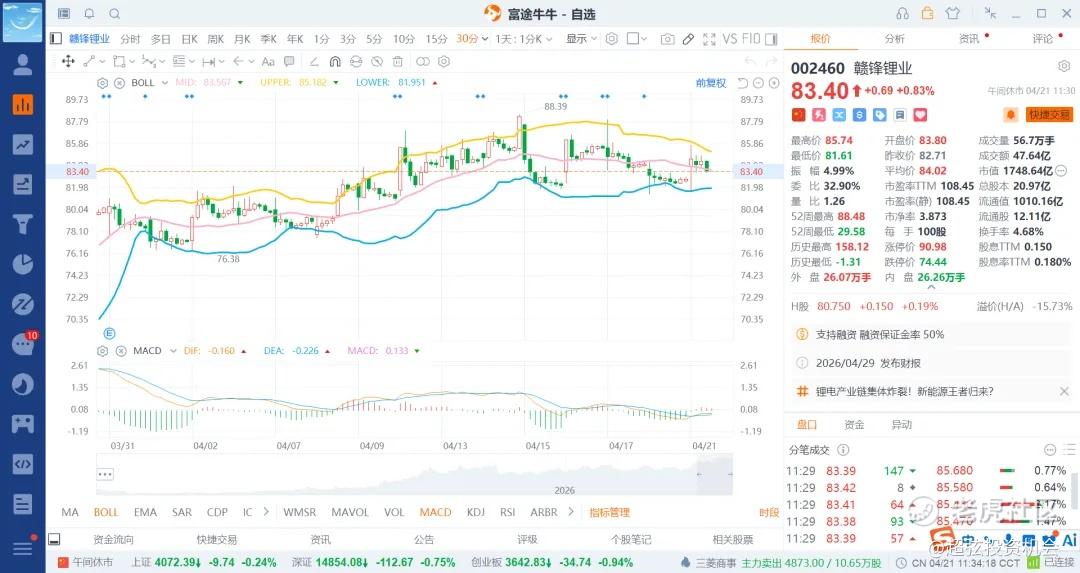The image size is (1080, 573).
Task: Click the notification bell in title bar
Action: pos(89,13)
